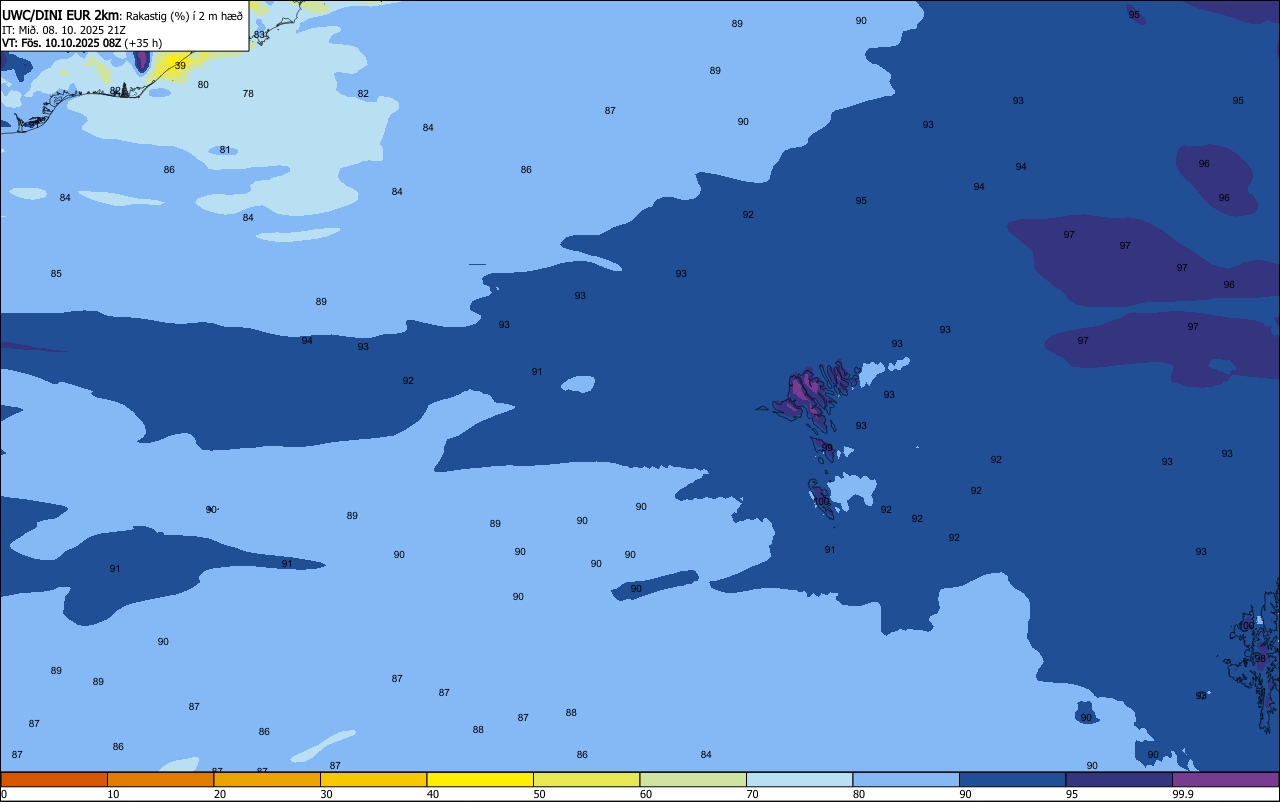Screen dimensions: 1280x802
Task: Click the +35 h forecast offset text
Action: 143,43
